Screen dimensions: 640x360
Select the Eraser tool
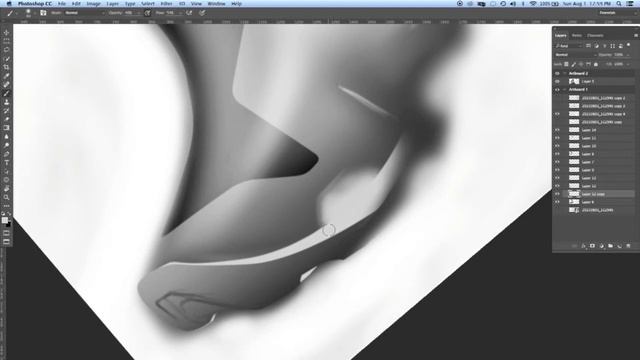point(6,119)
